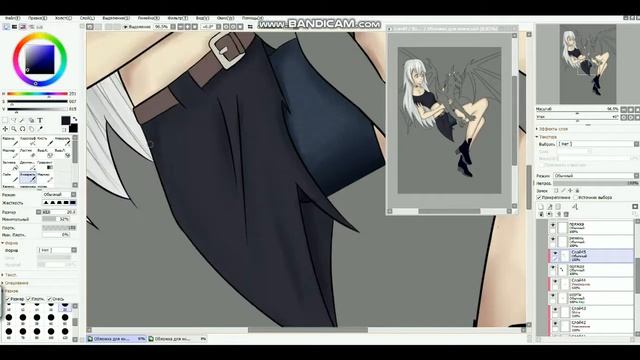The height and width of the screenshot is (360, 640).
Task: Select the Hand pan tool
Action: [x=31, y=129]
